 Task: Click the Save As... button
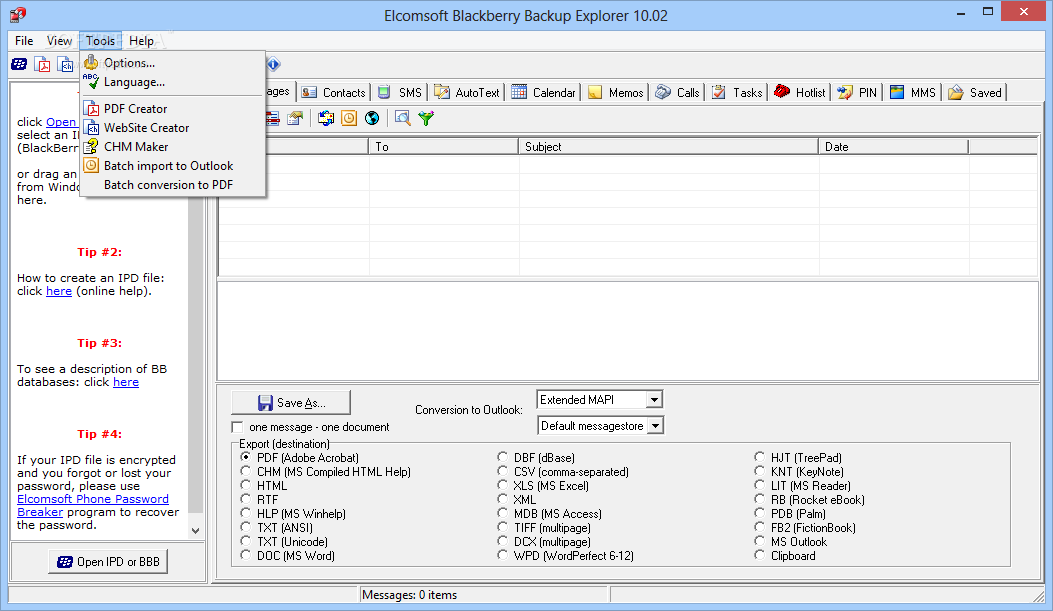291,402
